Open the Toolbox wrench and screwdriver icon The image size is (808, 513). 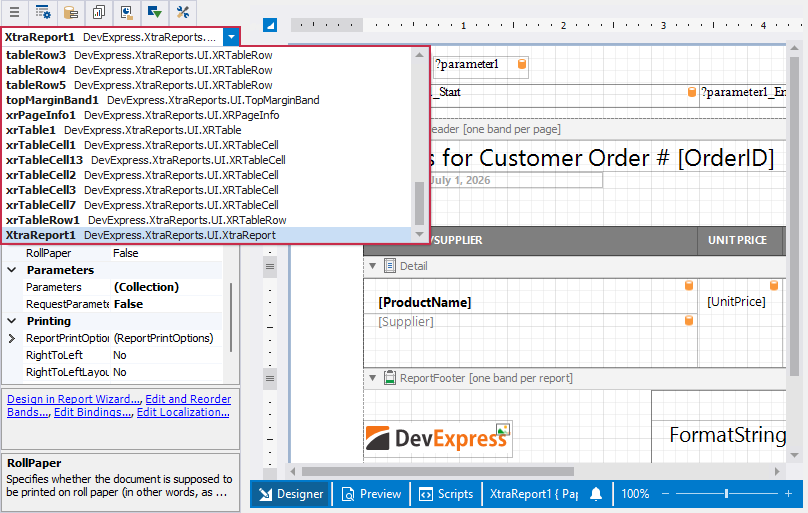(182, 12)
